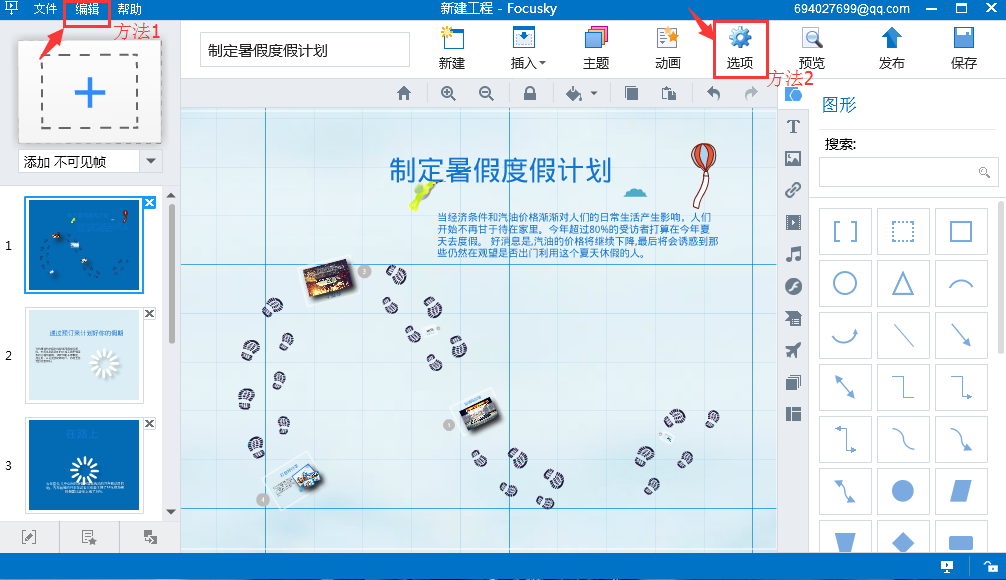The width and height of the screenshot is (1006, 580).
Task: Select frame 3 thumbnail
Action: pyautogui.click(x=84, y=465)
